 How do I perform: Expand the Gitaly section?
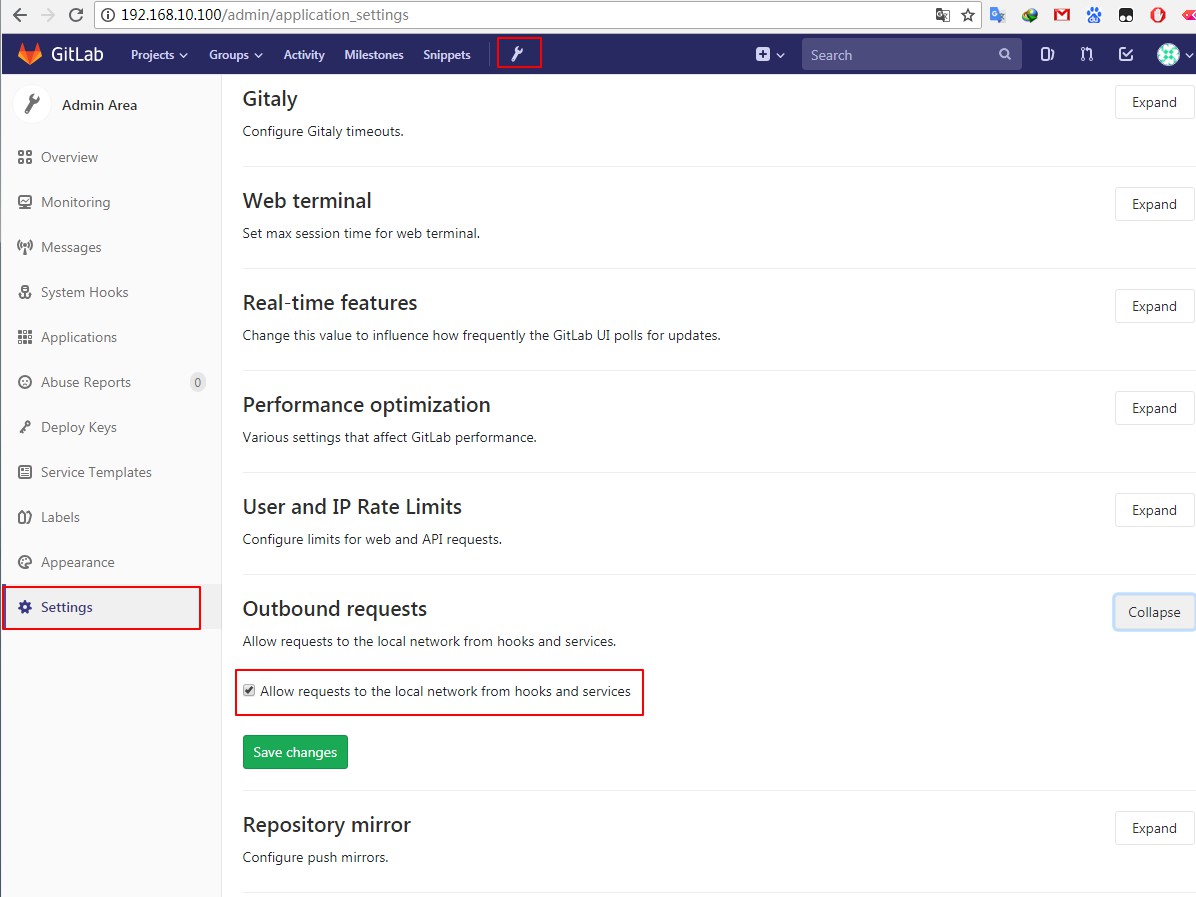pos(1154,102)
